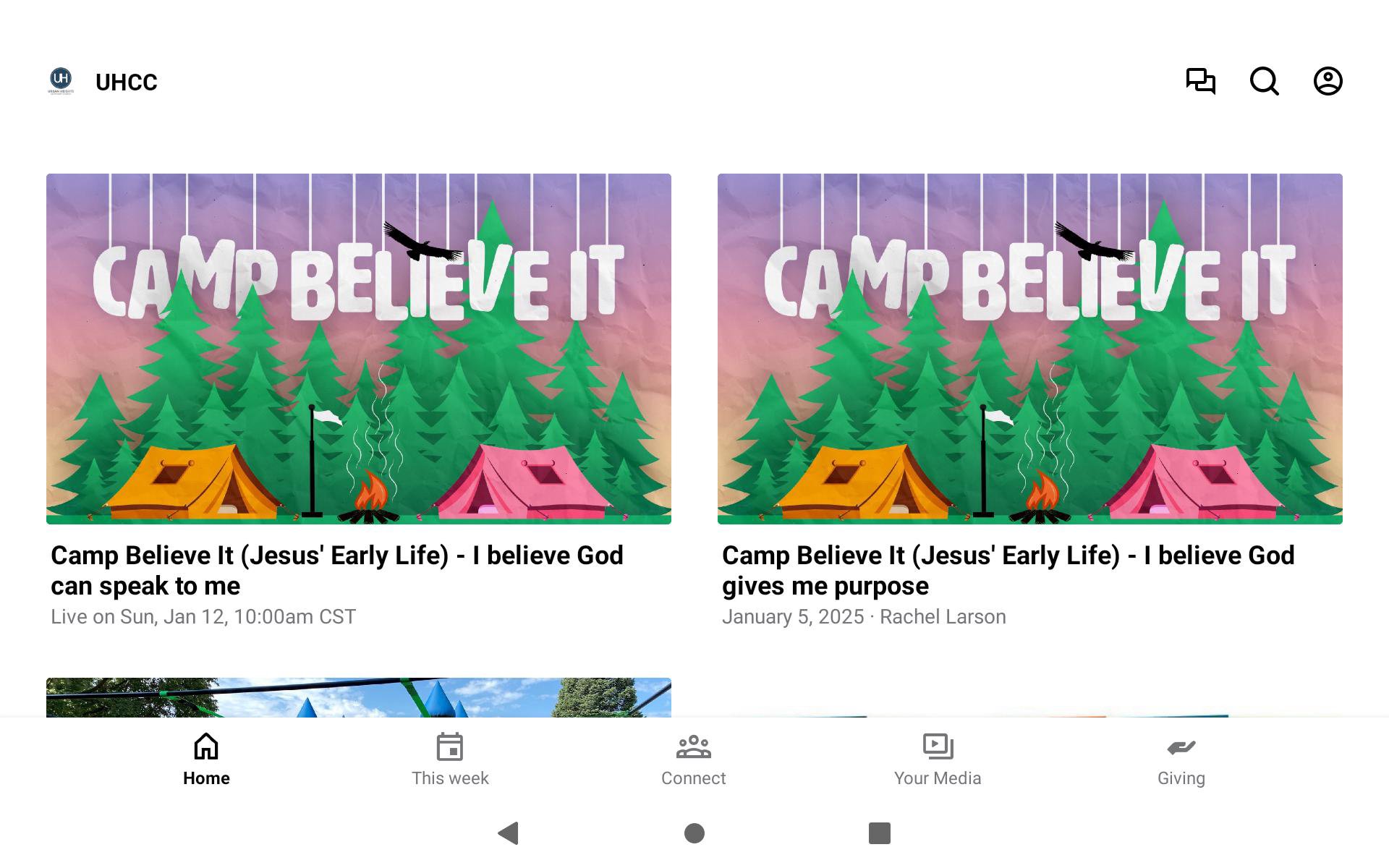The height and width of the screenshot is (868, 1389).
Task: Tap the Android home circle button
Action: coord(694,833)
